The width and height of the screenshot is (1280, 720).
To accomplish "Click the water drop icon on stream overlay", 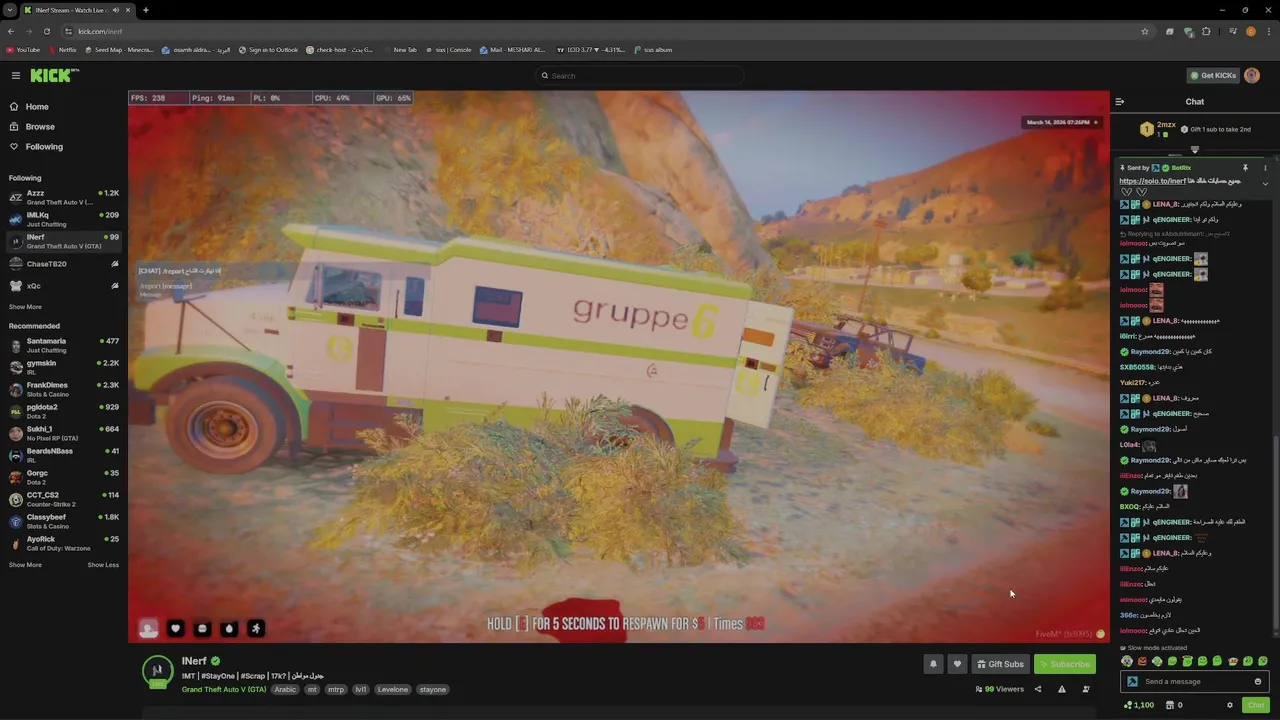I will pos(229,628).
